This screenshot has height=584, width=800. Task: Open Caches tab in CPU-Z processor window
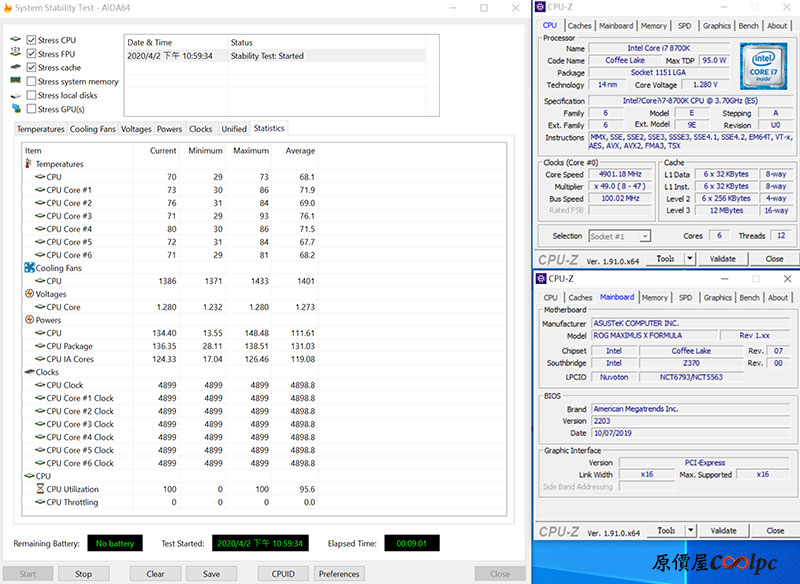coord(580,26)
